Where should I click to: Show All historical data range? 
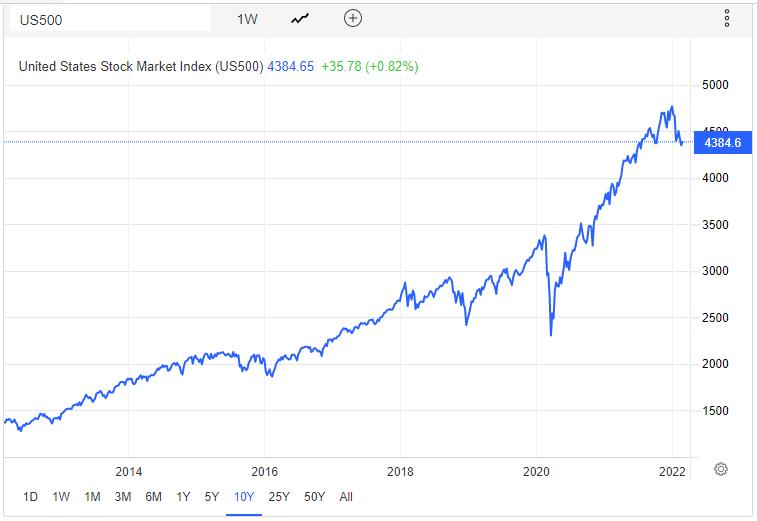(346, 496)
